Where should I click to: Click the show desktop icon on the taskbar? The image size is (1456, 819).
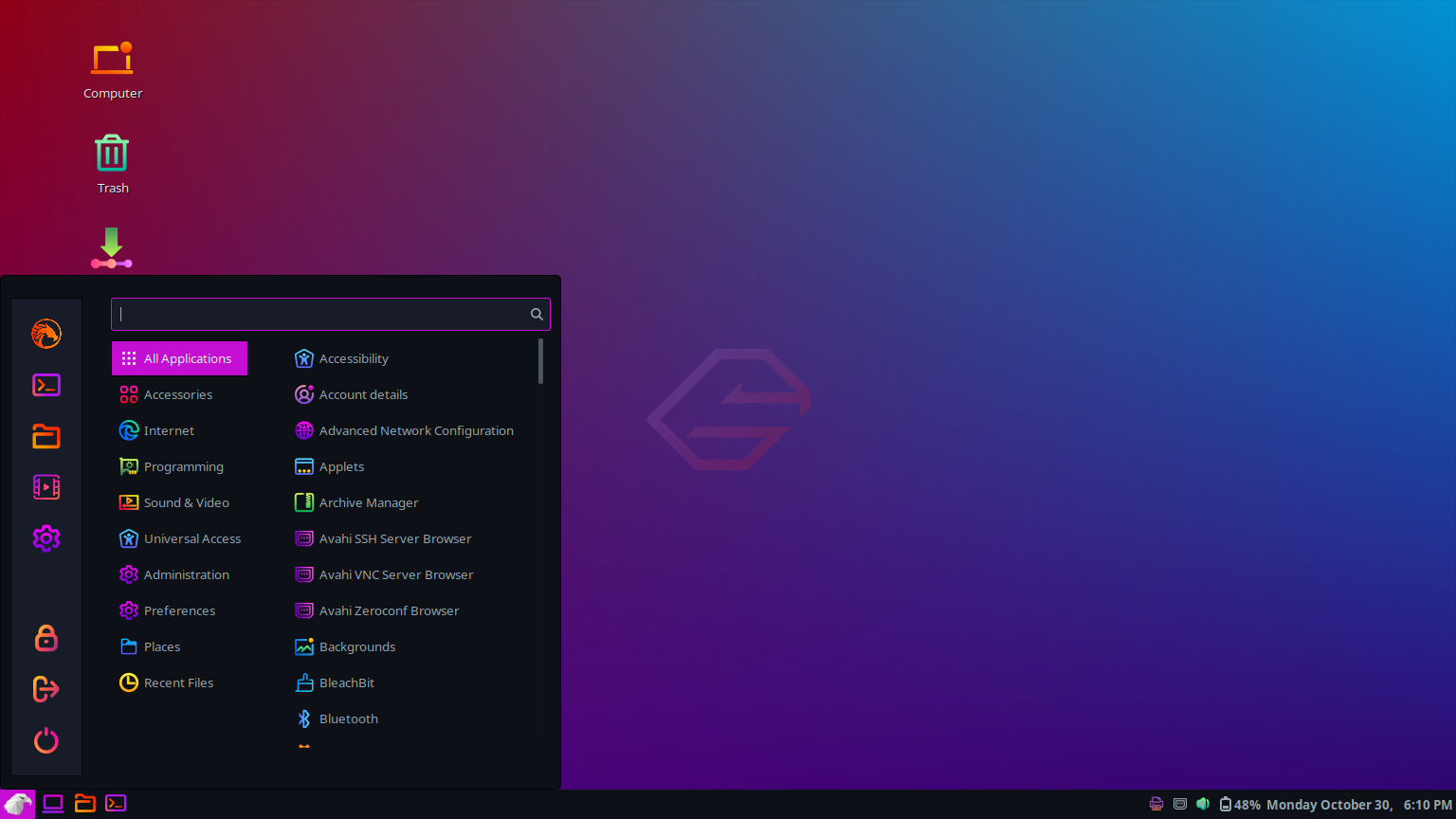coord(53,804)
